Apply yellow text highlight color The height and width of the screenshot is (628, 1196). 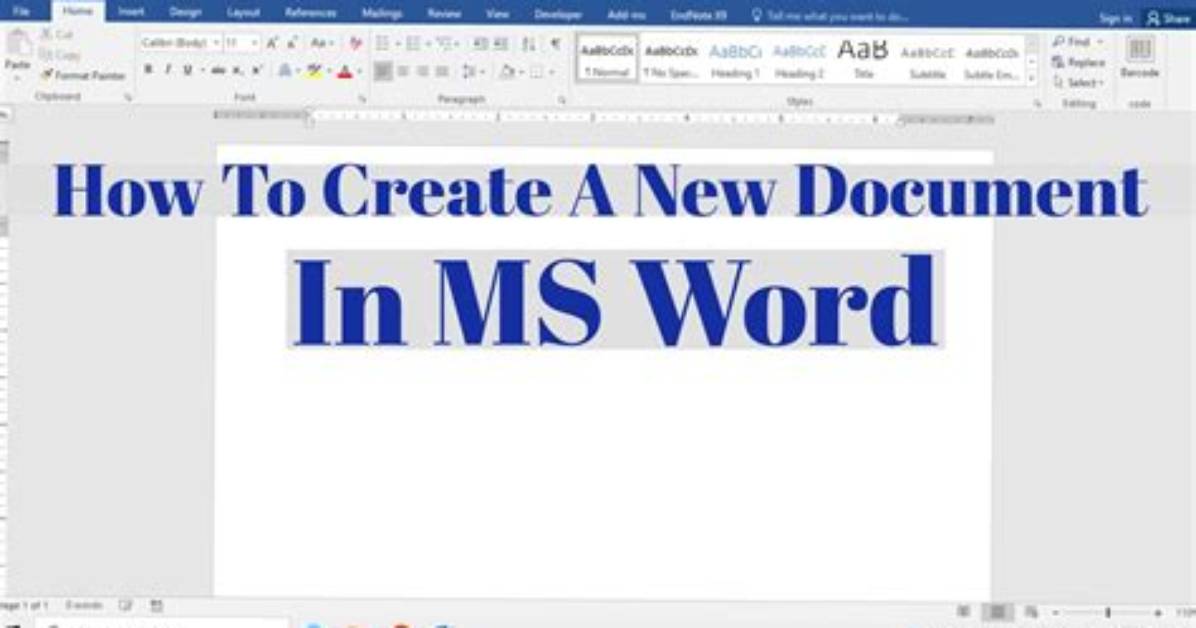[314, 71]
